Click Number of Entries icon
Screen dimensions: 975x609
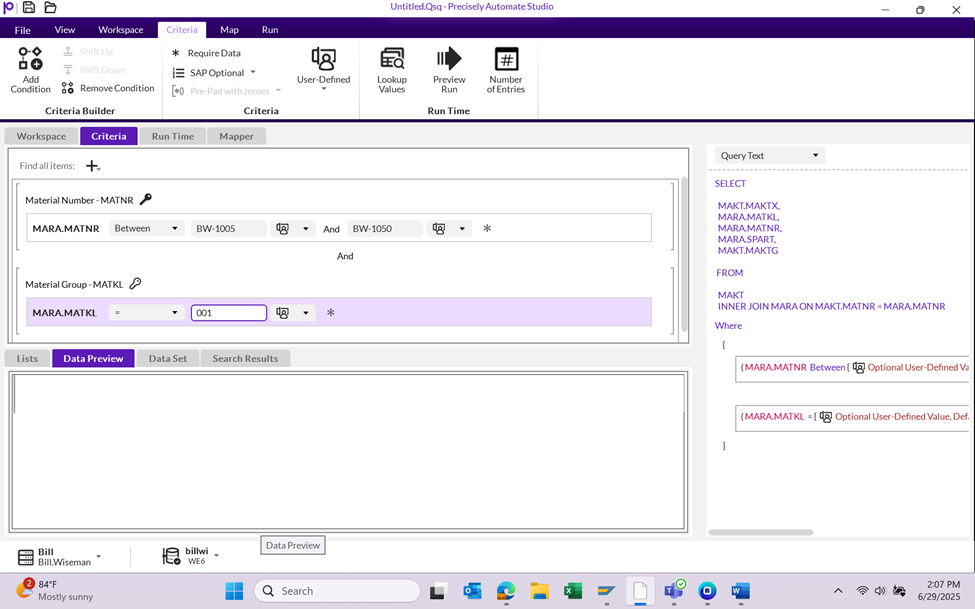coord(506,60)
